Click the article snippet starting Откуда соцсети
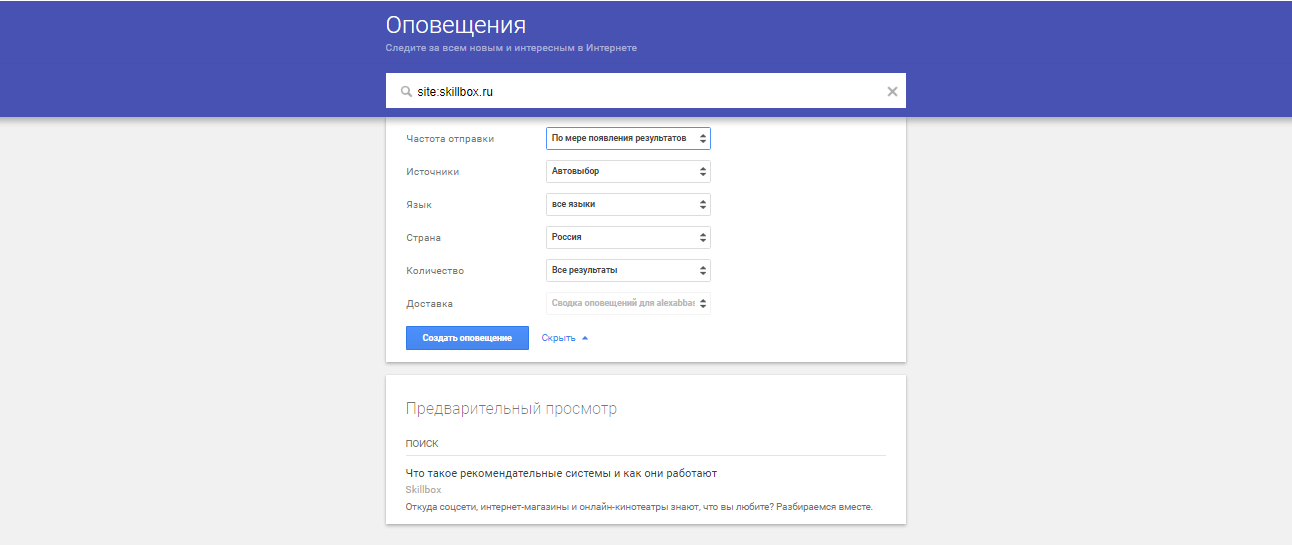Screen dimensions: 1292x545 639,507
